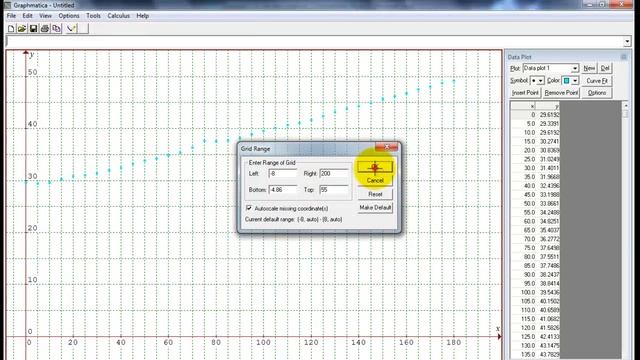Close the Grid Range dialog with X
The height and width of the screenshot is (360, 640).
[x=387, y=147]
